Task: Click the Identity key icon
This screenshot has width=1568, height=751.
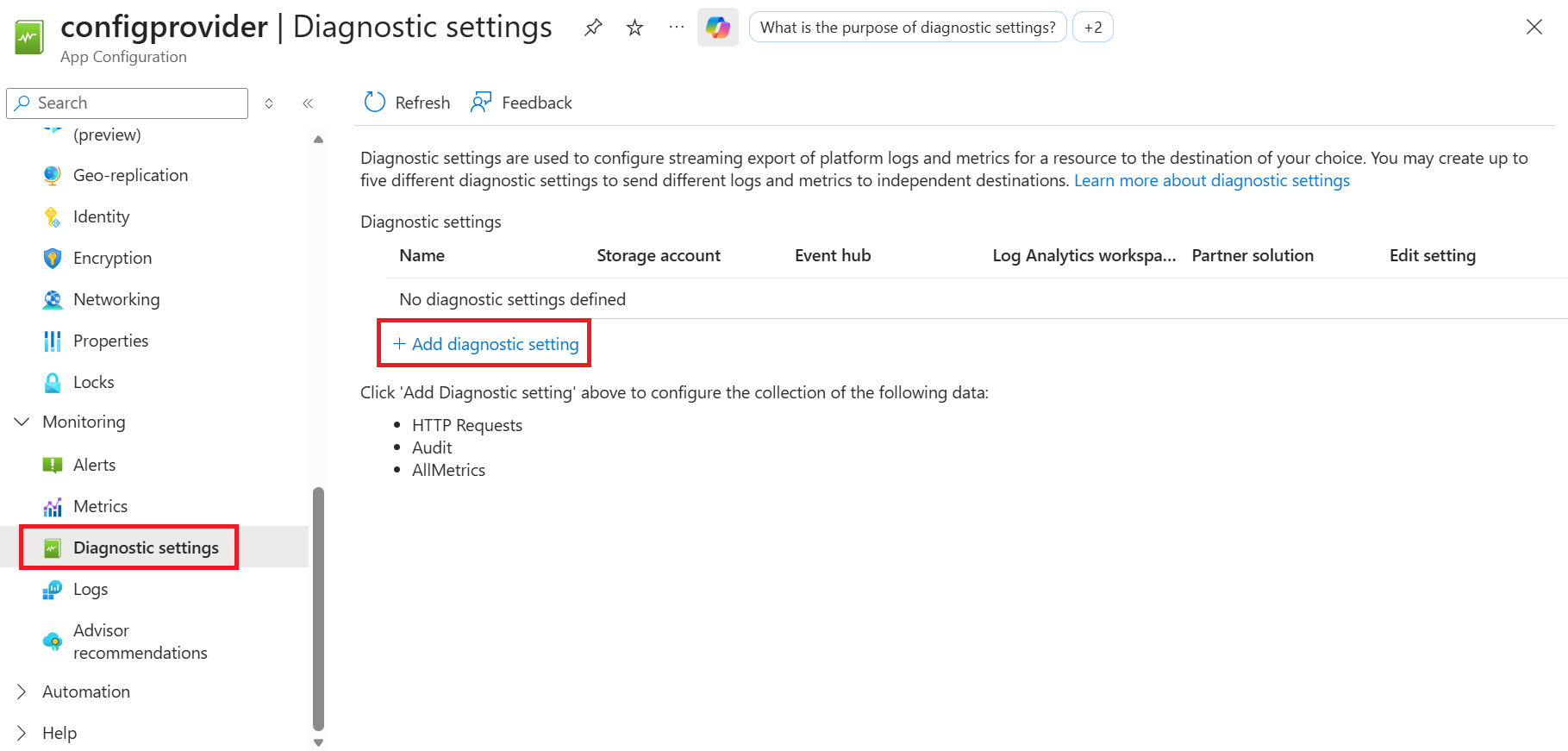Action: pyautogui.click(x=53, y=216)
